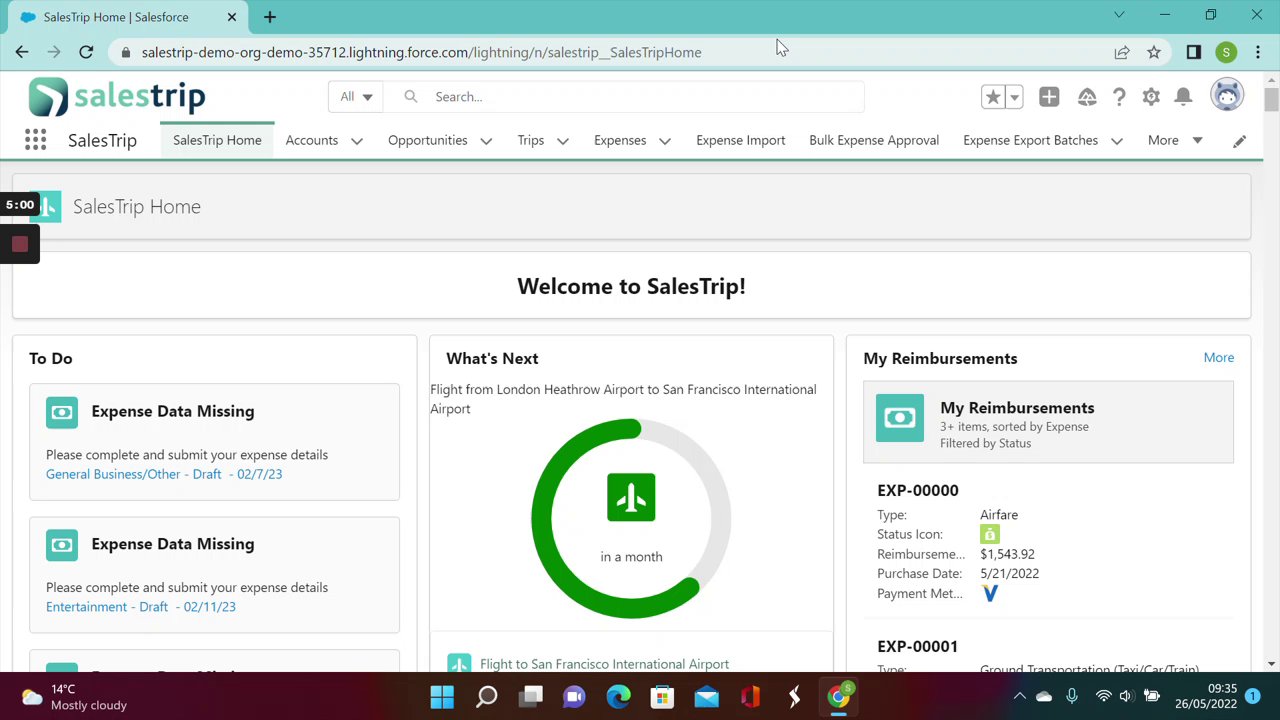Screen dimensions: 1280x720
Task: Click the Visa payment method icon
Action: tap(990, 594)
